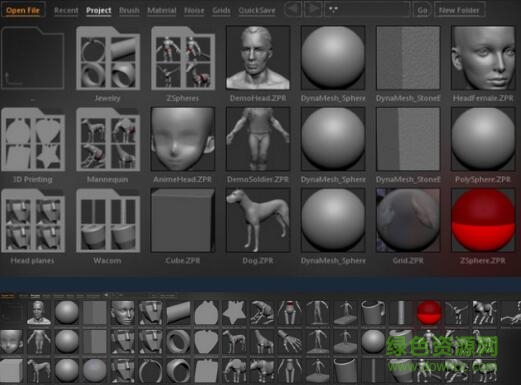The height and width of the screenshot is (385, 521).
Task: Focus the LightBox search field
Action: click(367, 10)
